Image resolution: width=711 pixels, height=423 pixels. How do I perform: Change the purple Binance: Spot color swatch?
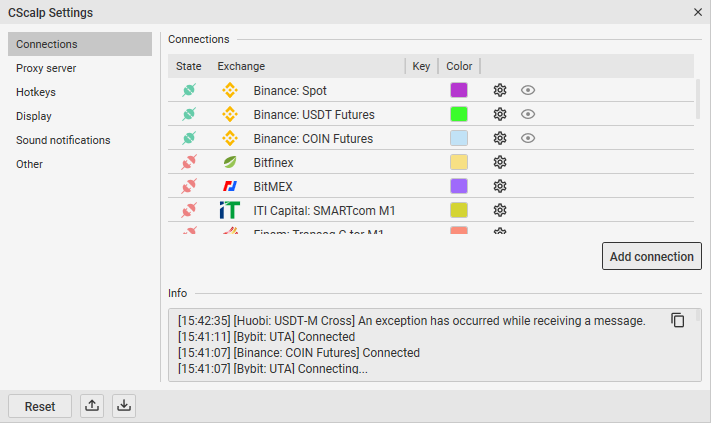pos(459,90)
